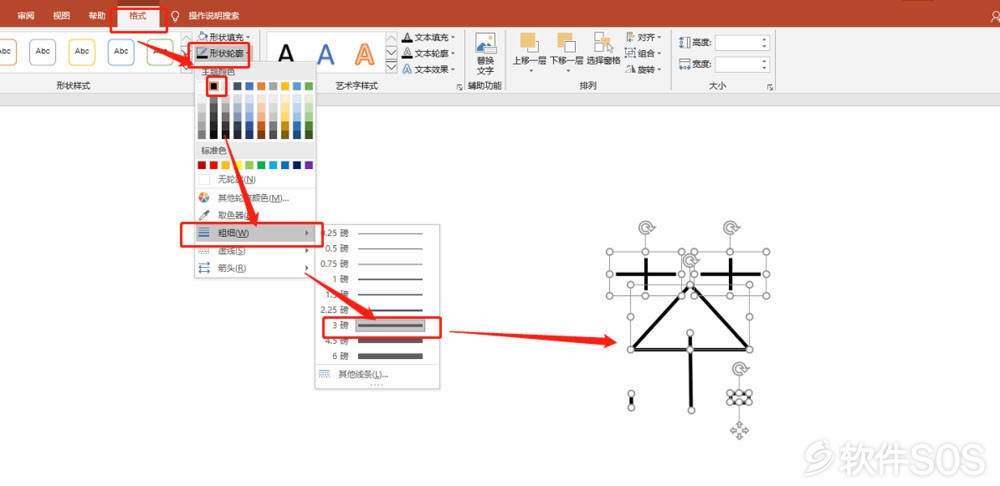Image resolution: width=1000 pixels, height=486 pixels.
Task: Select 6 磅 line weight
Action: (378, 356)
